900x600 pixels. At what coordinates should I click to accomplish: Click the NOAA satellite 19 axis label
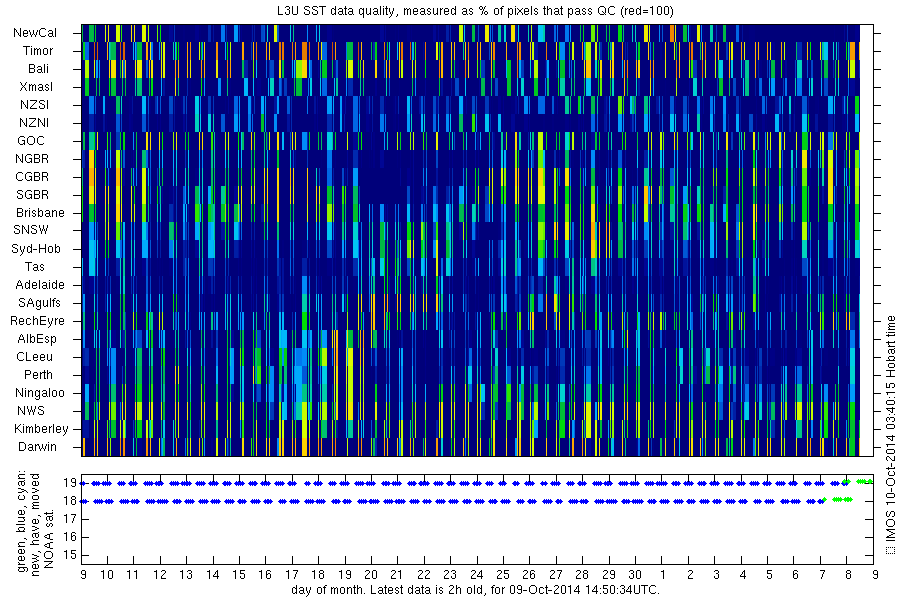(70, 483)
